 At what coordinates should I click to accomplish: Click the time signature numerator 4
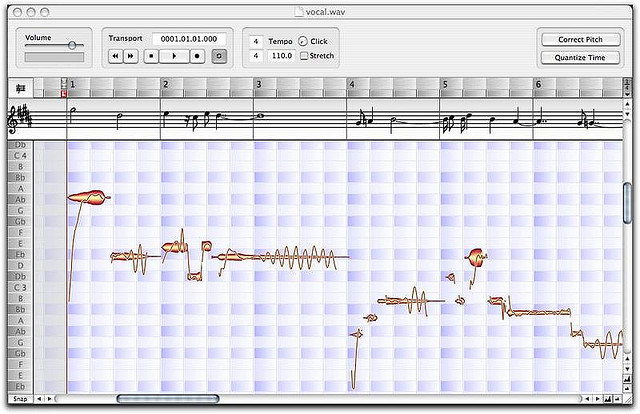(256, 41)
